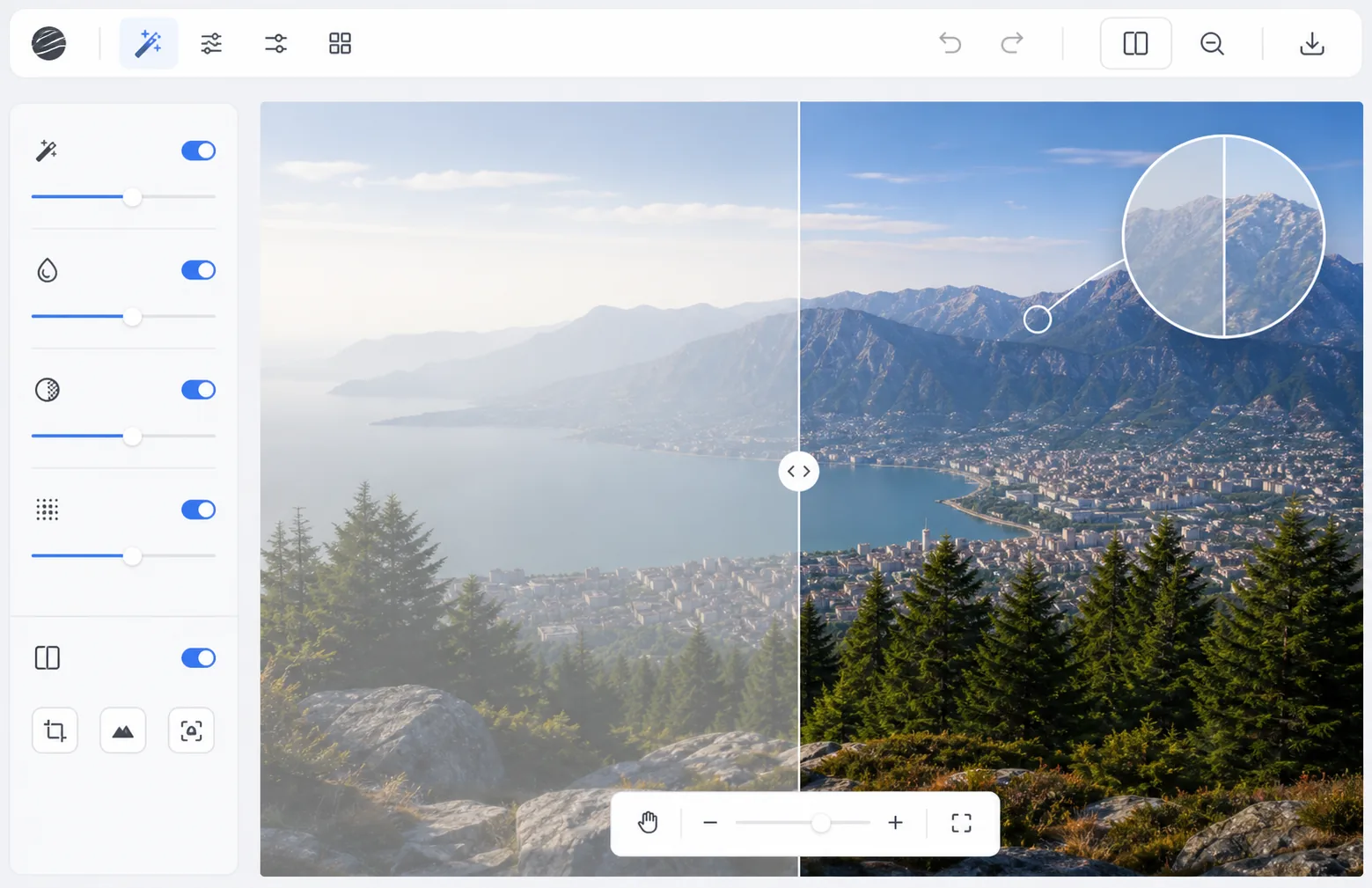Click the globe app logo
Screen dimensions: 1372x888
[x=48, y=43]
